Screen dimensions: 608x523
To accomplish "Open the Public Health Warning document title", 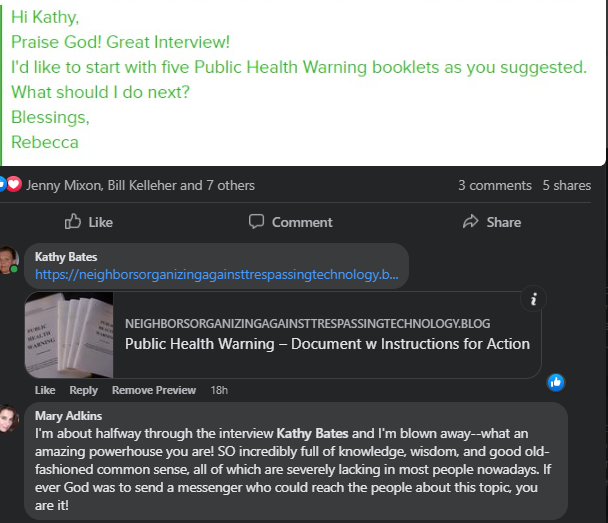I will click(x=326, y=344).
